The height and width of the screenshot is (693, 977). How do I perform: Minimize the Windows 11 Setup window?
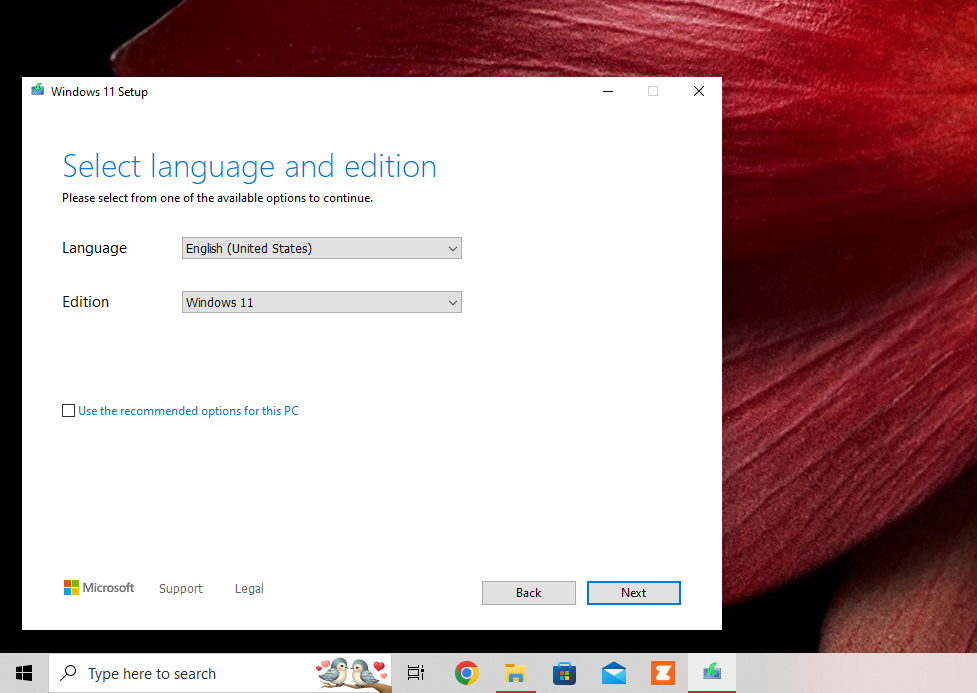[608, 92]
